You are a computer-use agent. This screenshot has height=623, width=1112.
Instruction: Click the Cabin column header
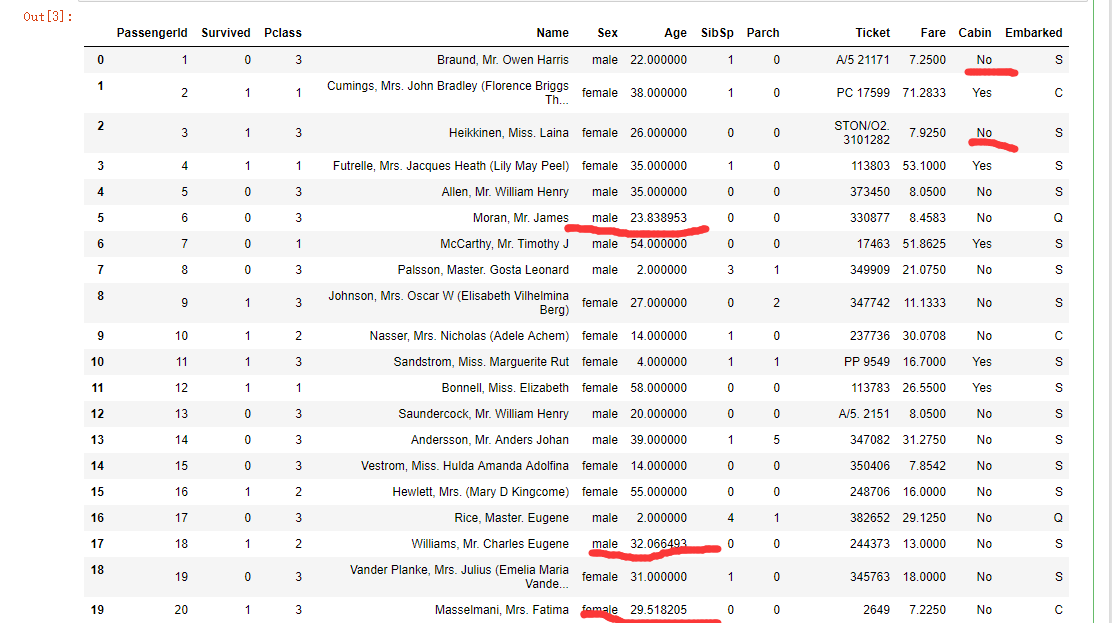975,33
